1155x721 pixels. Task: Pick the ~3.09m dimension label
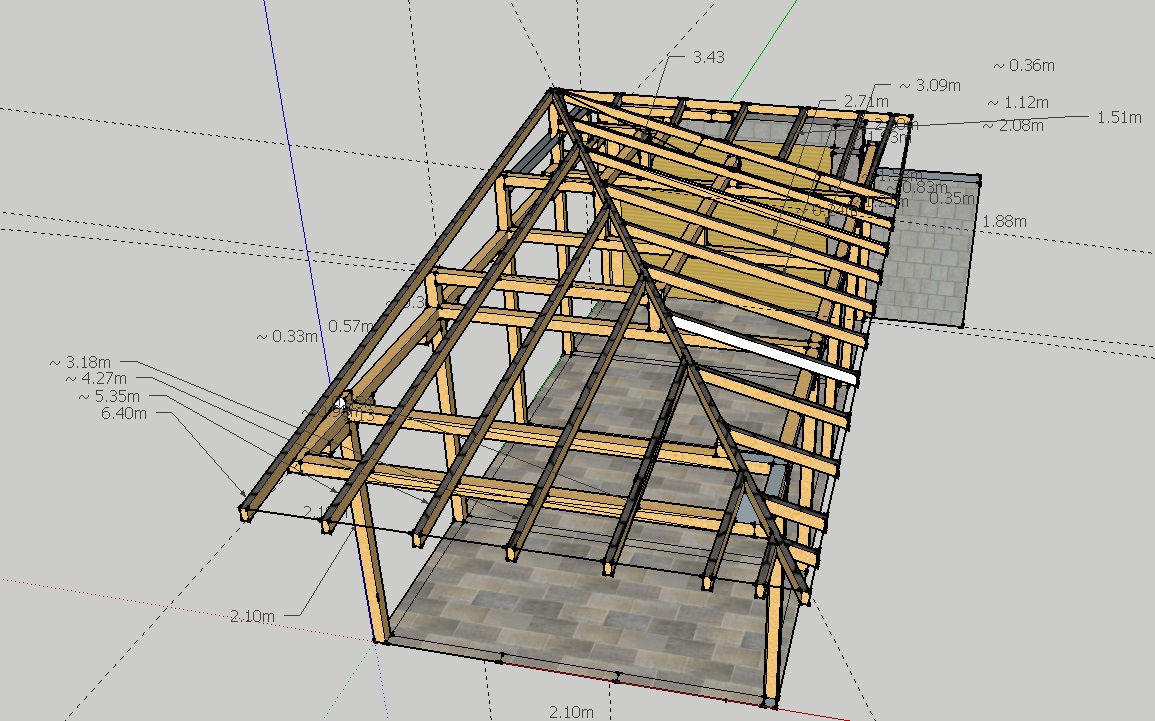point(930,86)
